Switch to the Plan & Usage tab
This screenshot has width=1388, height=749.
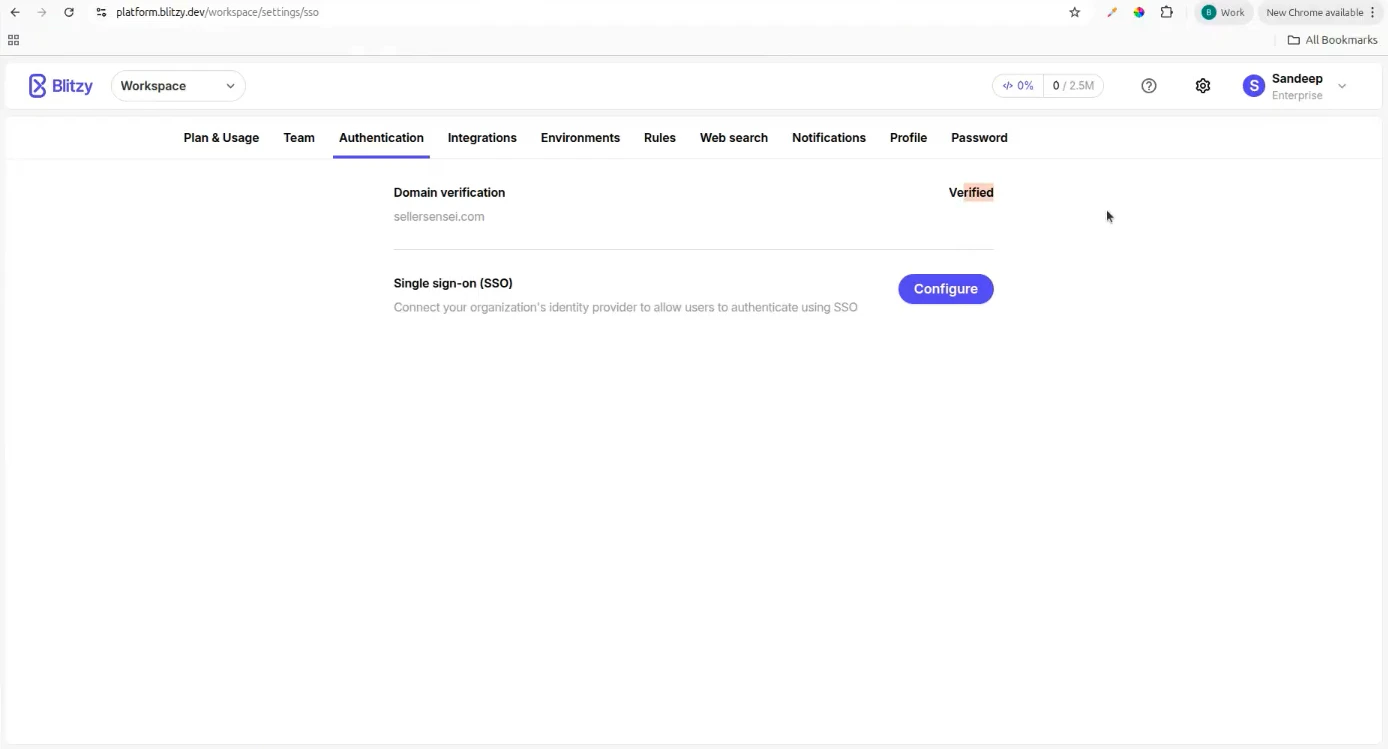221,138
